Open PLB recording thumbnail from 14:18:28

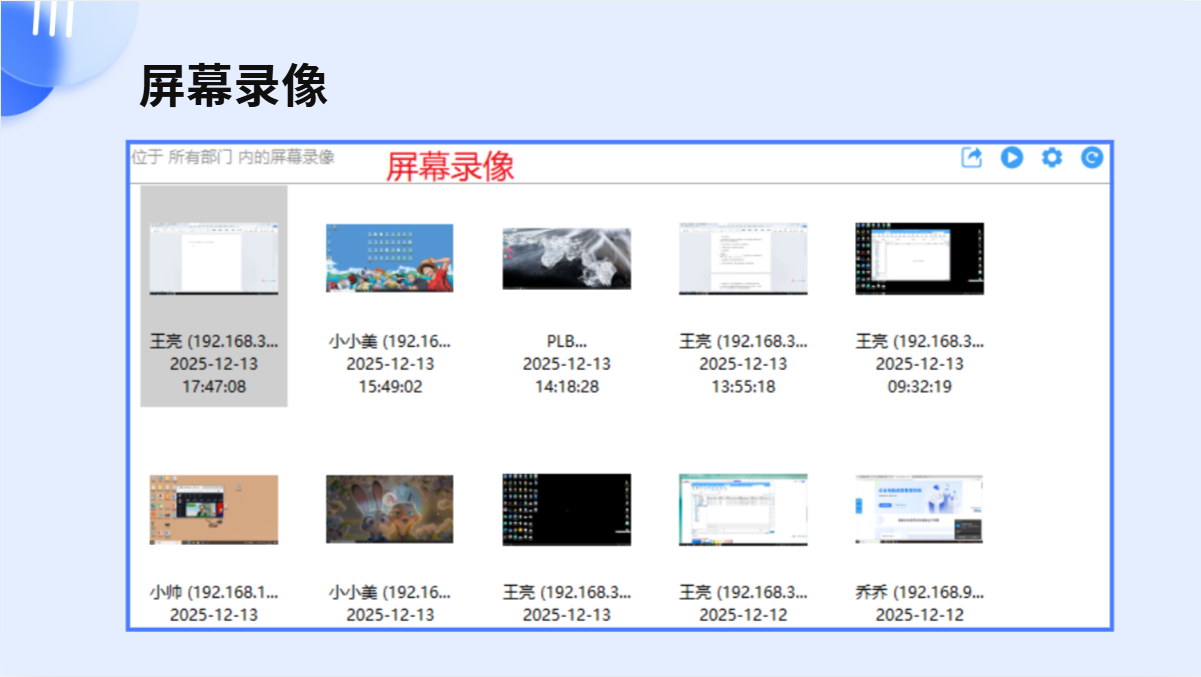(x=567, y=259)
